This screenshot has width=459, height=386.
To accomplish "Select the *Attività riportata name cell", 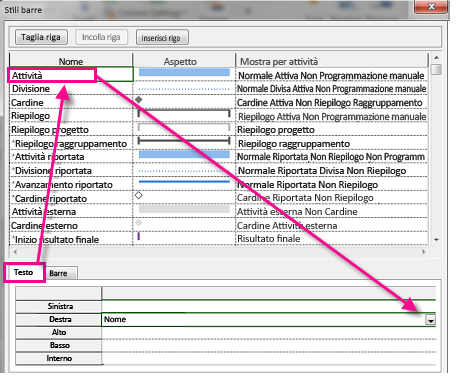I will pyautogui.click(x=71, y=157).
